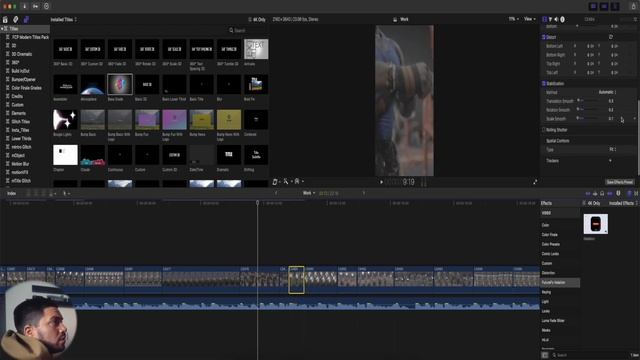Select the Color Presets effects category
Screen dimensions: 640x360
551,244
